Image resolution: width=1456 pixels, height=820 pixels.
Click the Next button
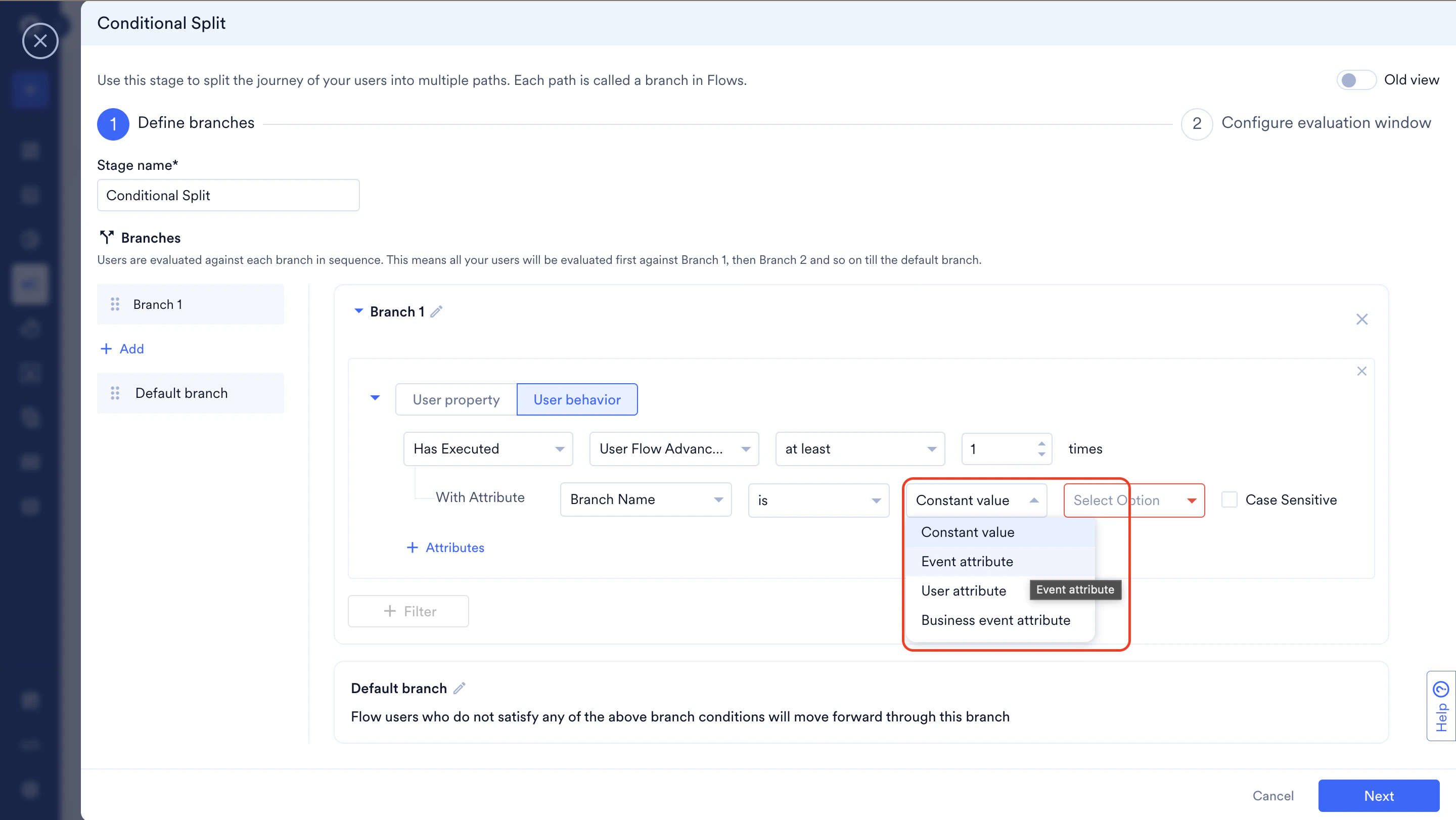coord(1379,796)
